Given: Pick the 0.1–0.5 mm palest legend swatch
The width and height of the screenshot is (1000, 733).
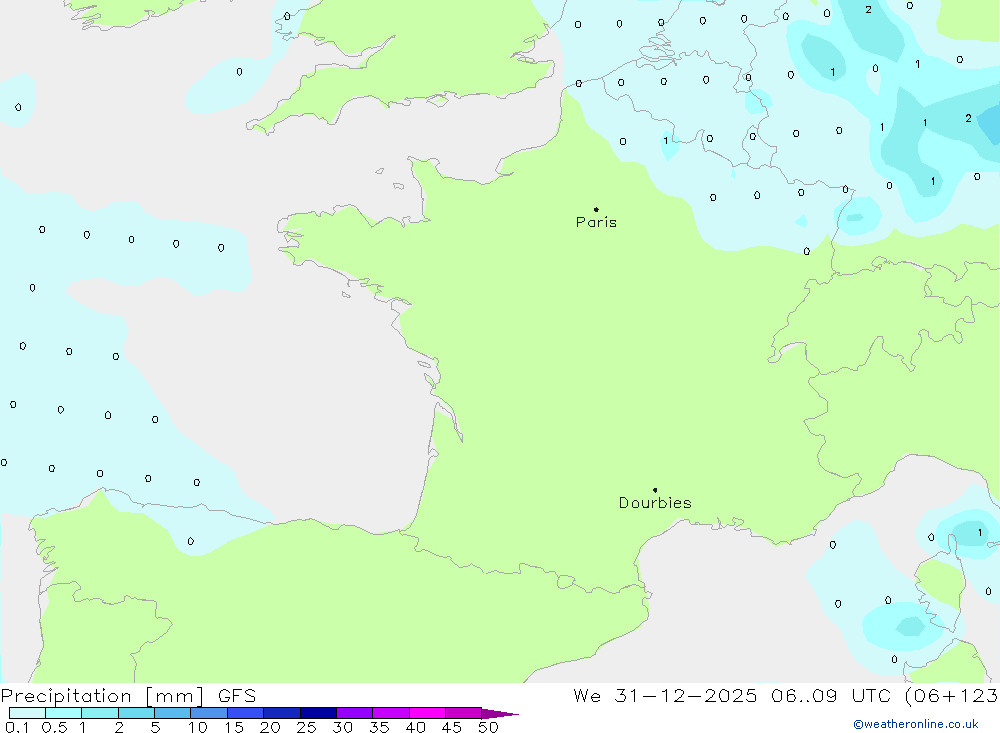Looking at the screenshot, I should pyautogui.click(x=27, y=713).
